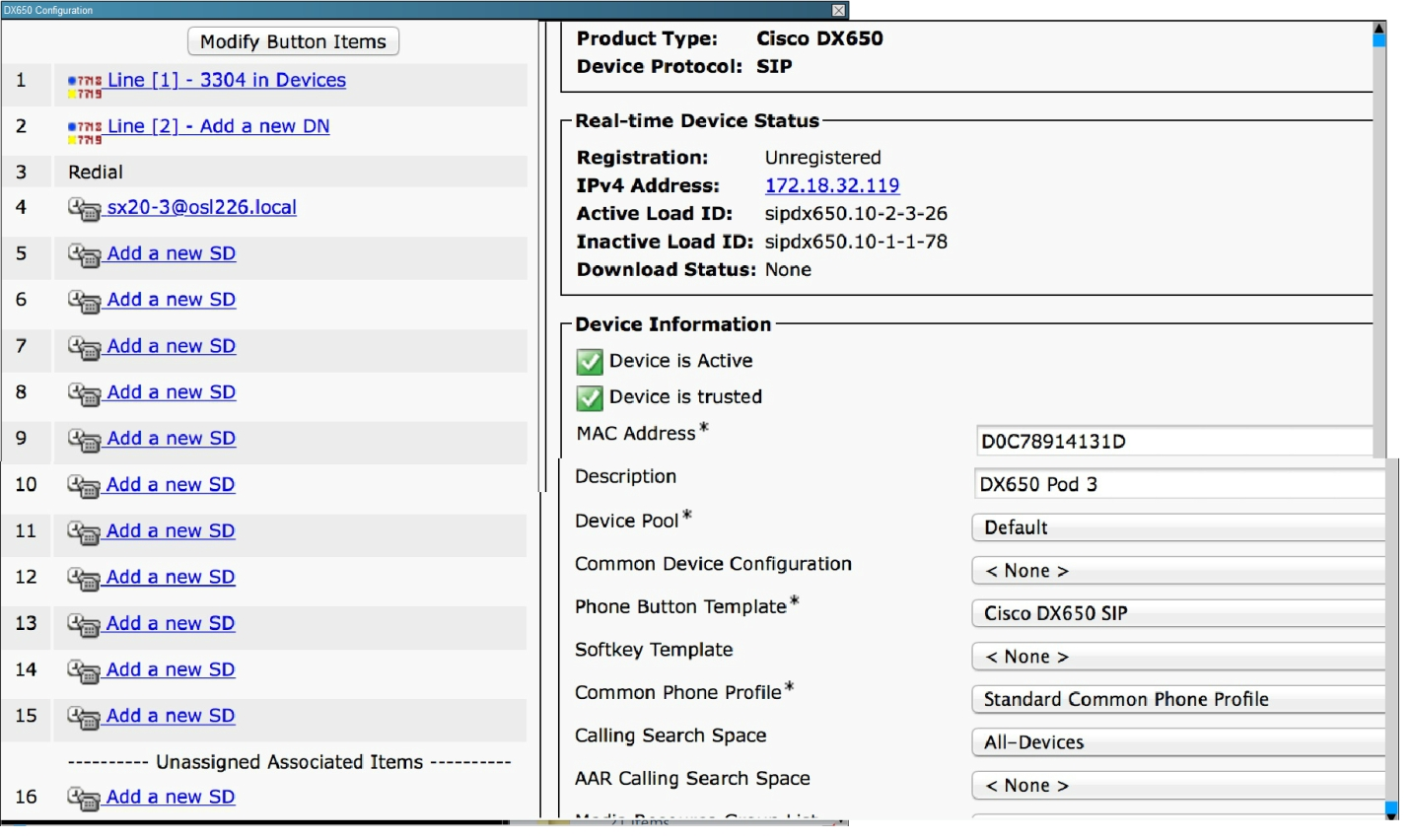Open Line [2] - Add a new DN link
Screen dimensions: 1412x840
pos(219,126)
